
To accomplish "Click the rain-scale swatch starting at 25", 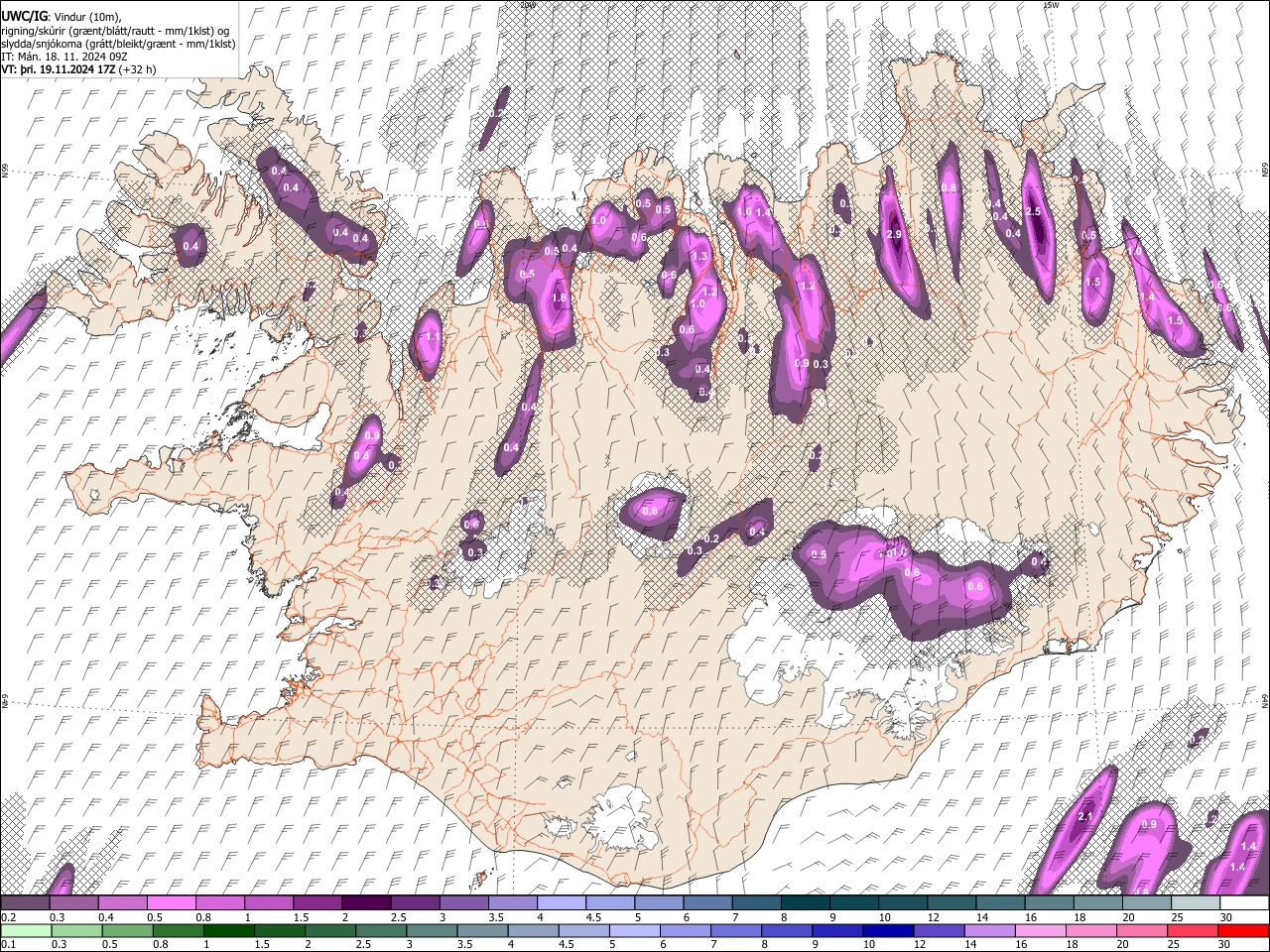I will tap(1193, 930).
